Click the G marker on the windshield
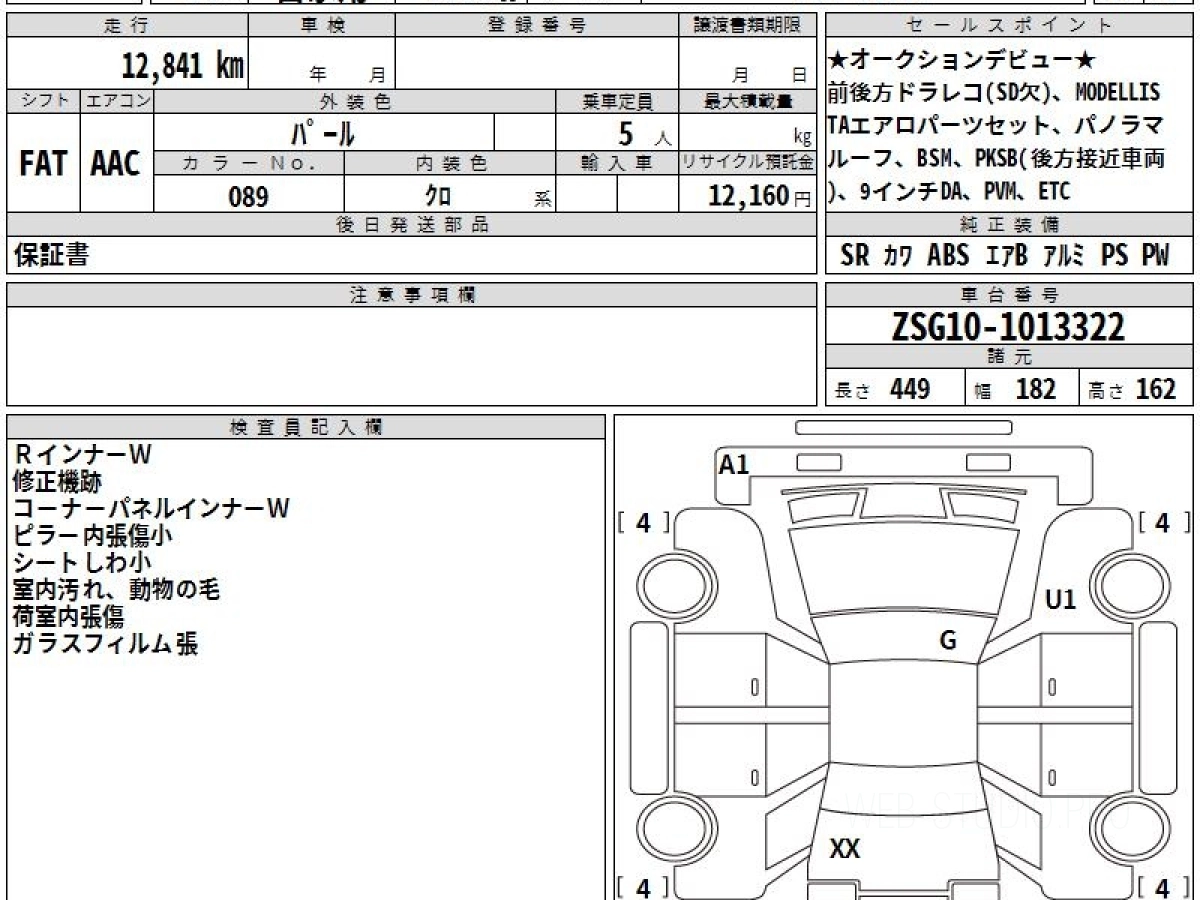1200x900 pixels. click(x=948, y=641)
